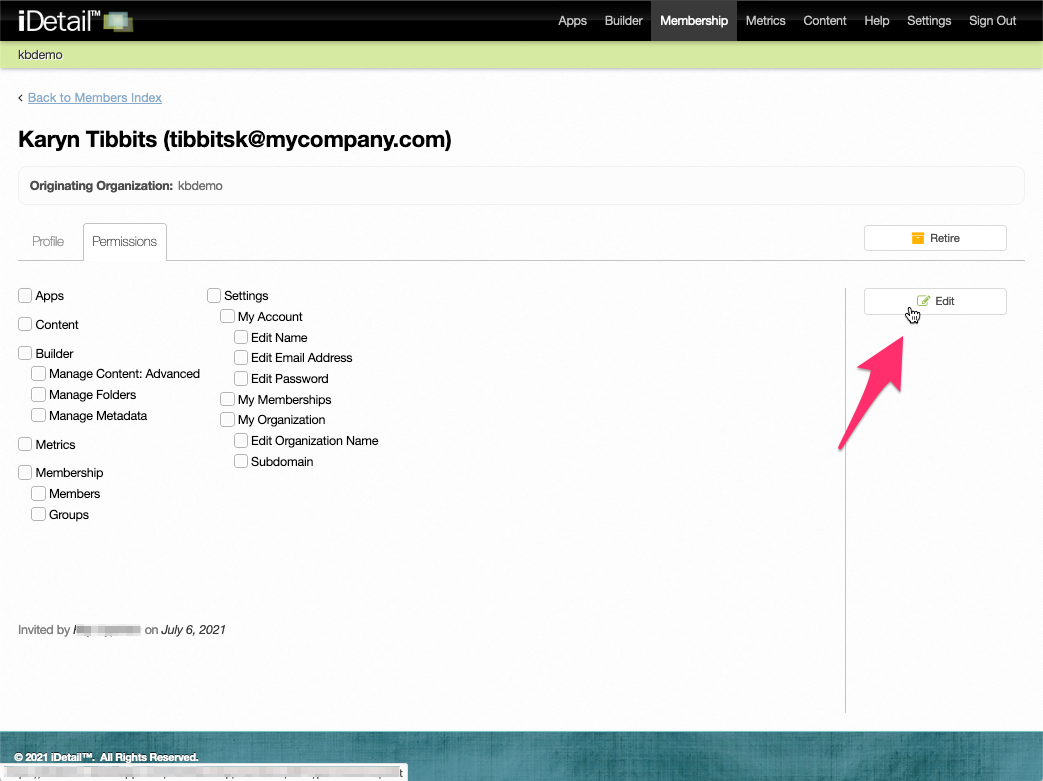Check the Members checkbox

click(x=39, y=494)
